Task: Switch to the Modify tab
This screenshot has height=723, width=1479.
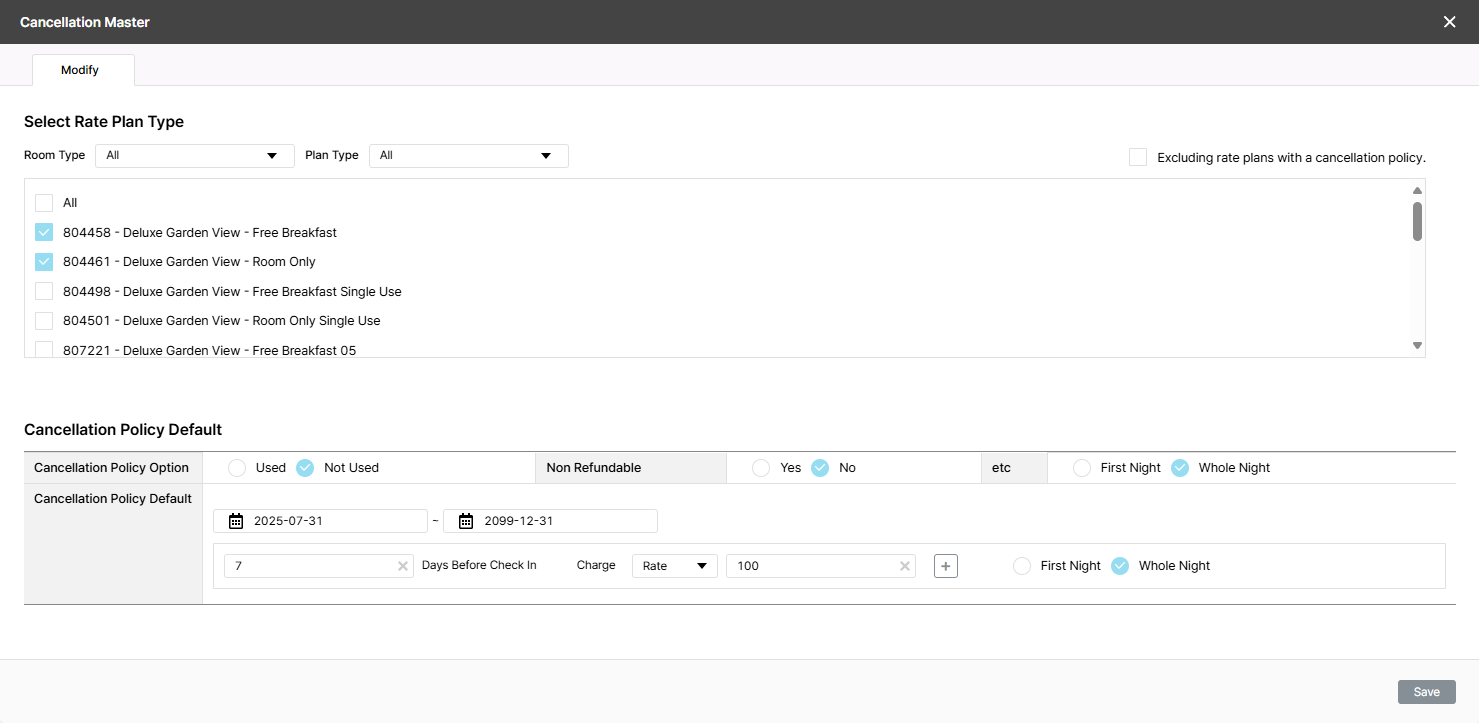Action: (x=80, y=70)
